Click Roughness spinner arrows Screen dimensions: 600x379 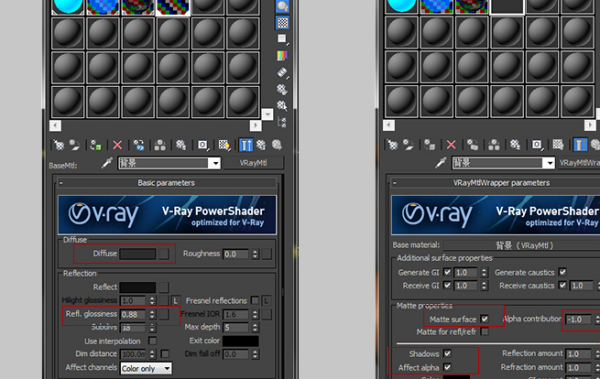tap(255, 254)
